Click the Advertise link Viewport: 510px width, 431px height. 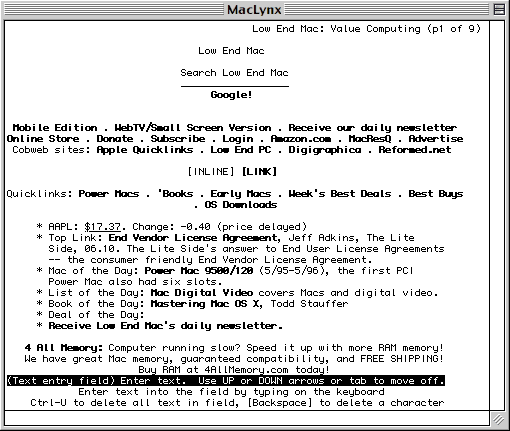point(436,139)
